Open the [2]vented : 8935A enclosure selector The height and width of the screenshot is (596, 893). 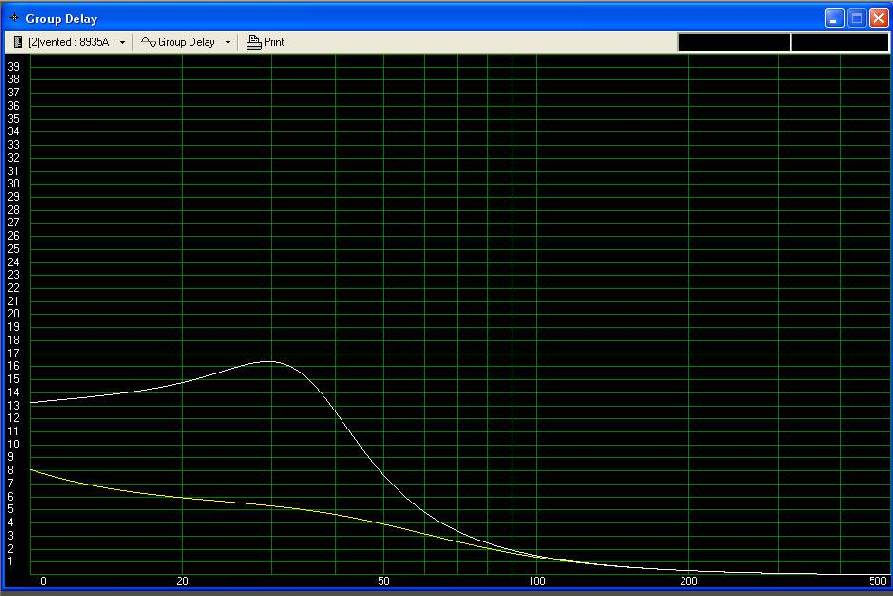click(x=63, y=42)
